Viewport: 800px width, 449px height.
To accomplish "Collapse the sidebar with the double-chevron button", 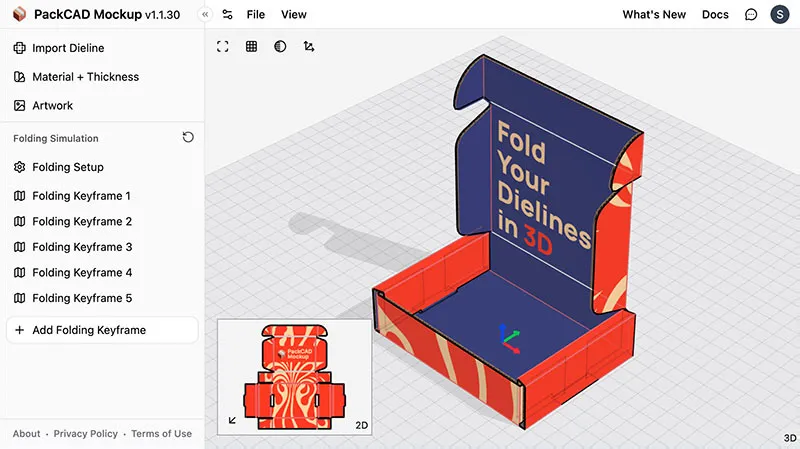I will coord(205,14).
